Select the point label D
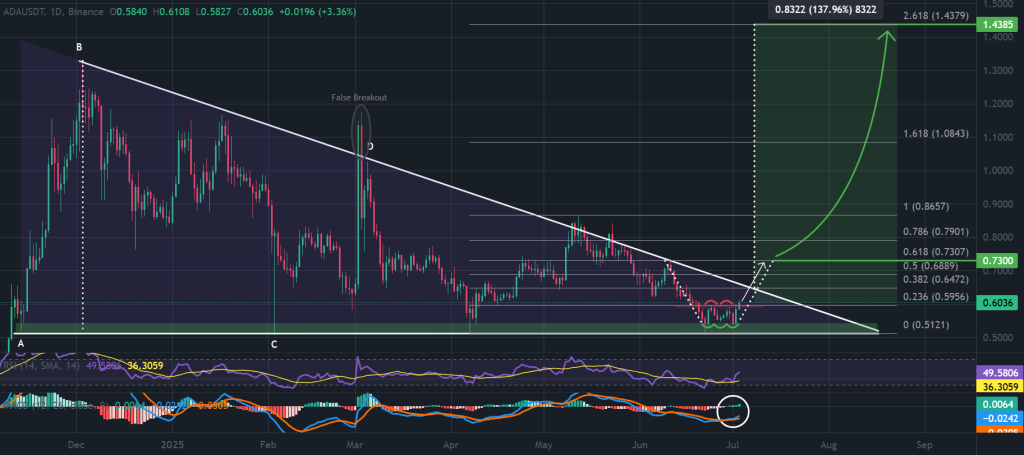Screen dimensions: 1024x455 coord(370,146)
